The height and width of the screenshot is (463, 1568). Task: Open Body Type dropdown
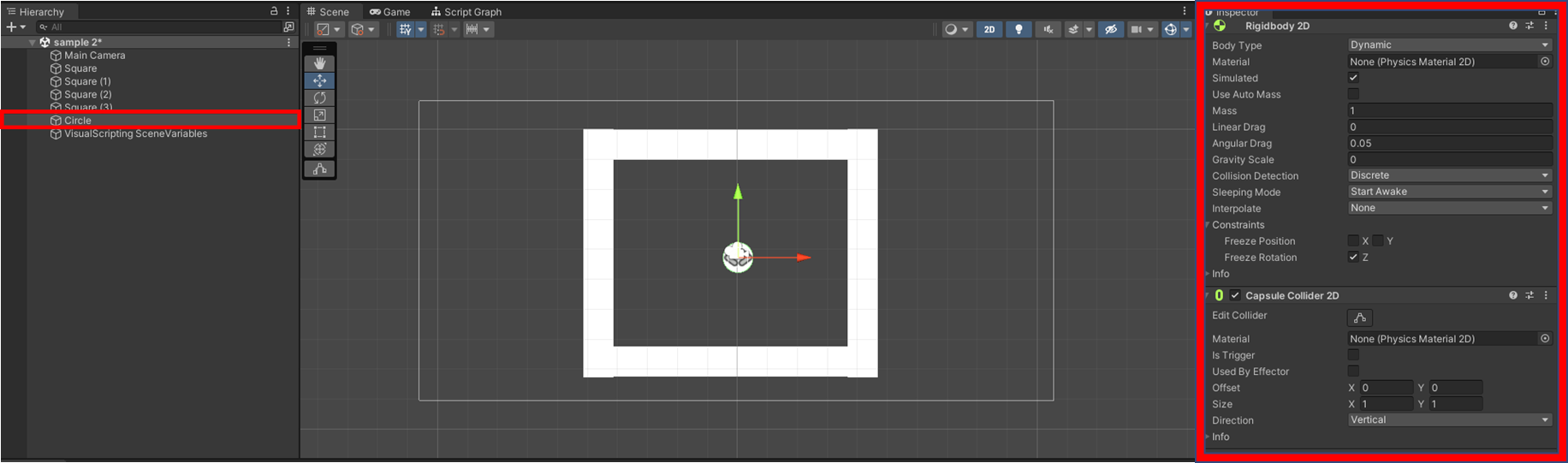pos(1450,45)
